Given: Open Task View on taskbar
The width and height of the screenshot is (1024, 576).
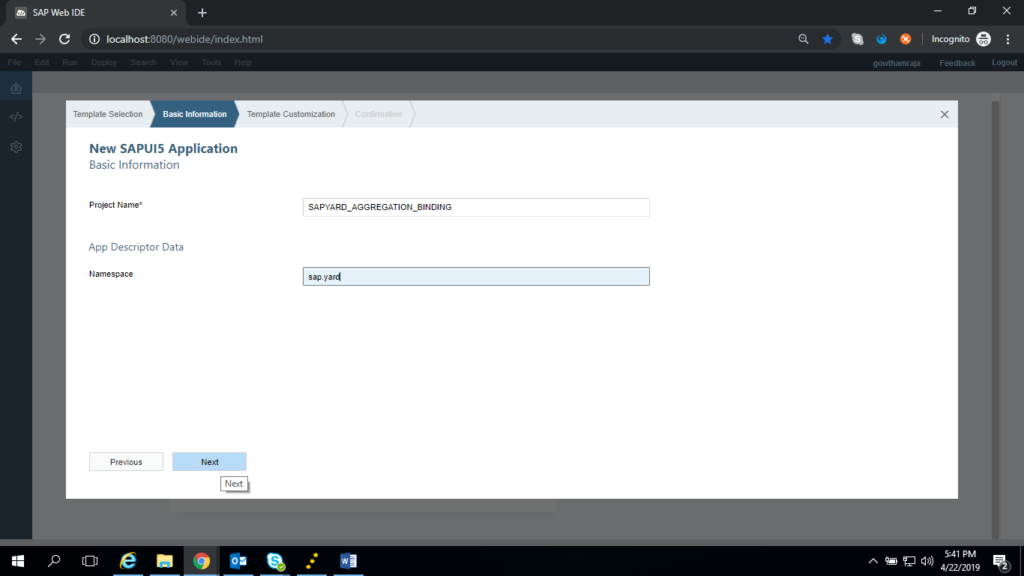Looking at the screenshot, I should (89, 561).
